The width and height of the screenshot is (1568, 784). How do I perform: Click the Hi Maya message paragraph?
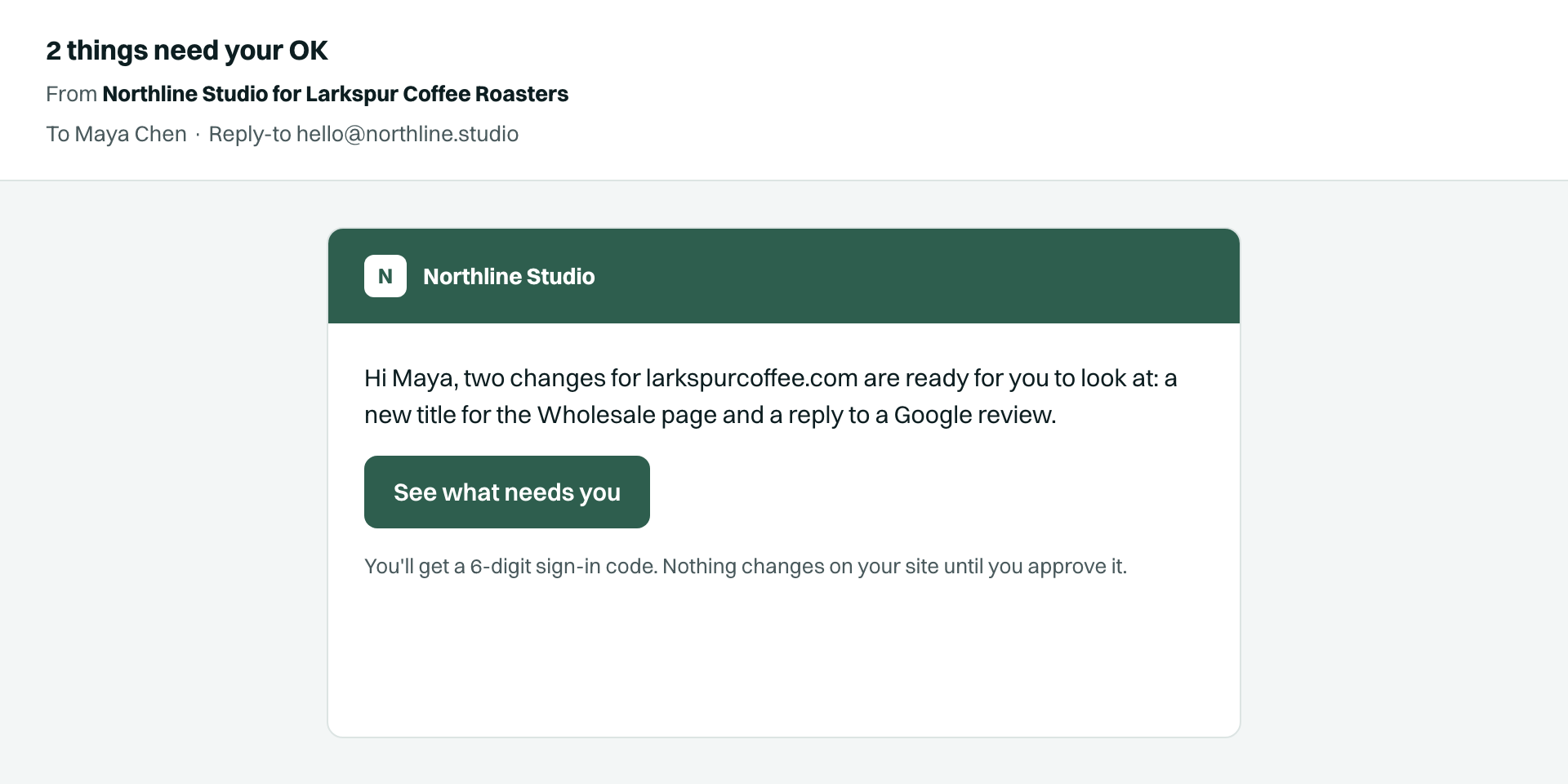click(x=770, y=396)
